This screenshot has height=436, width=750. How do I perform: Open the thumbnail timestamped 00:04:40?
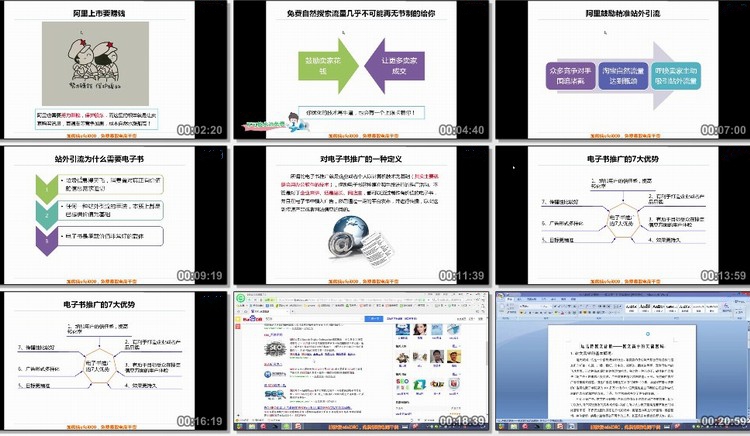pos(365,70)
